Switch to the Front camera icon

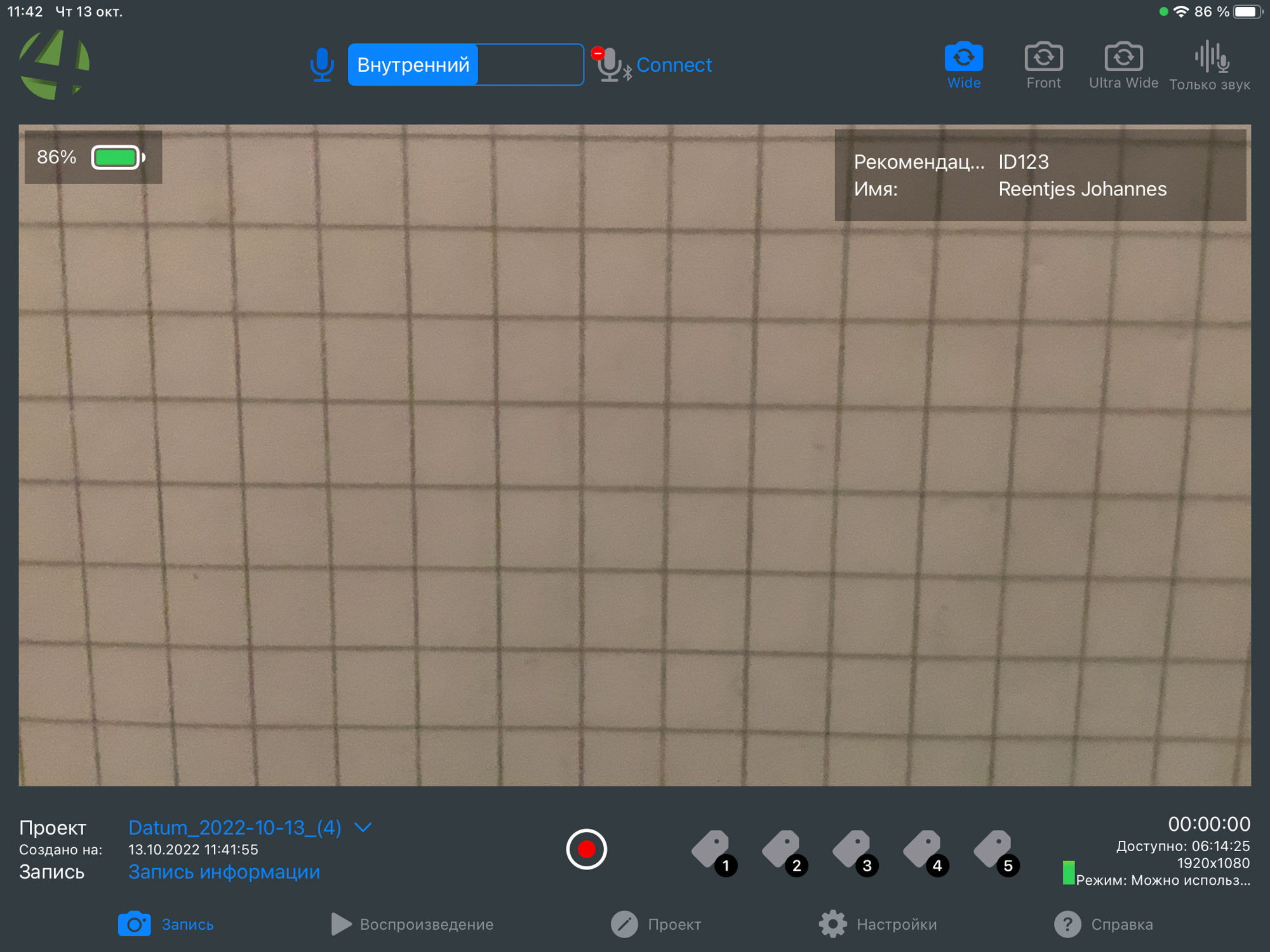click(x=1043, y=57)
